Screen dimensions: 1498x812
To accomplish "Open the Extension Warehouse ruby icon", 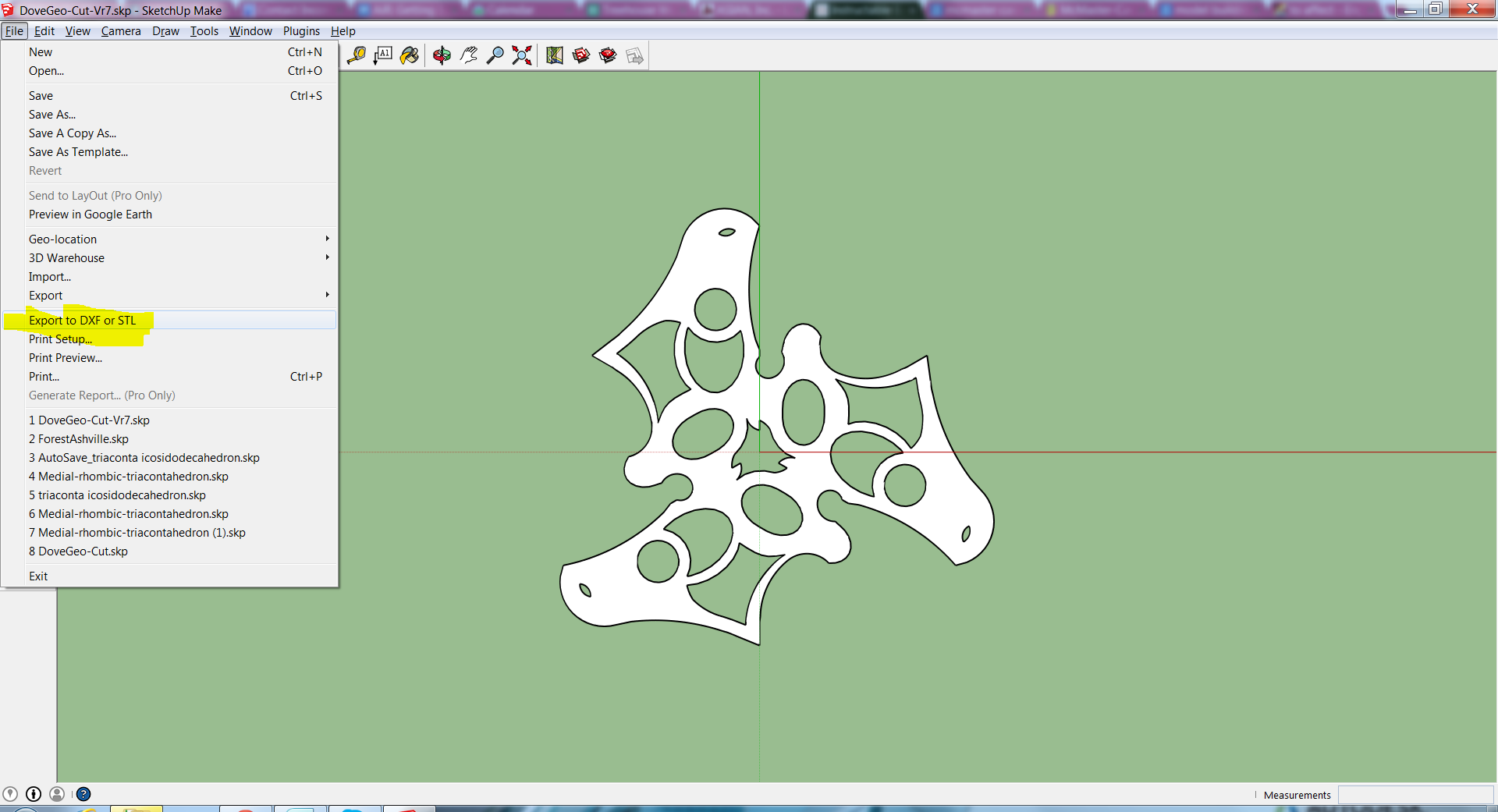I will (x=608, y=55).
